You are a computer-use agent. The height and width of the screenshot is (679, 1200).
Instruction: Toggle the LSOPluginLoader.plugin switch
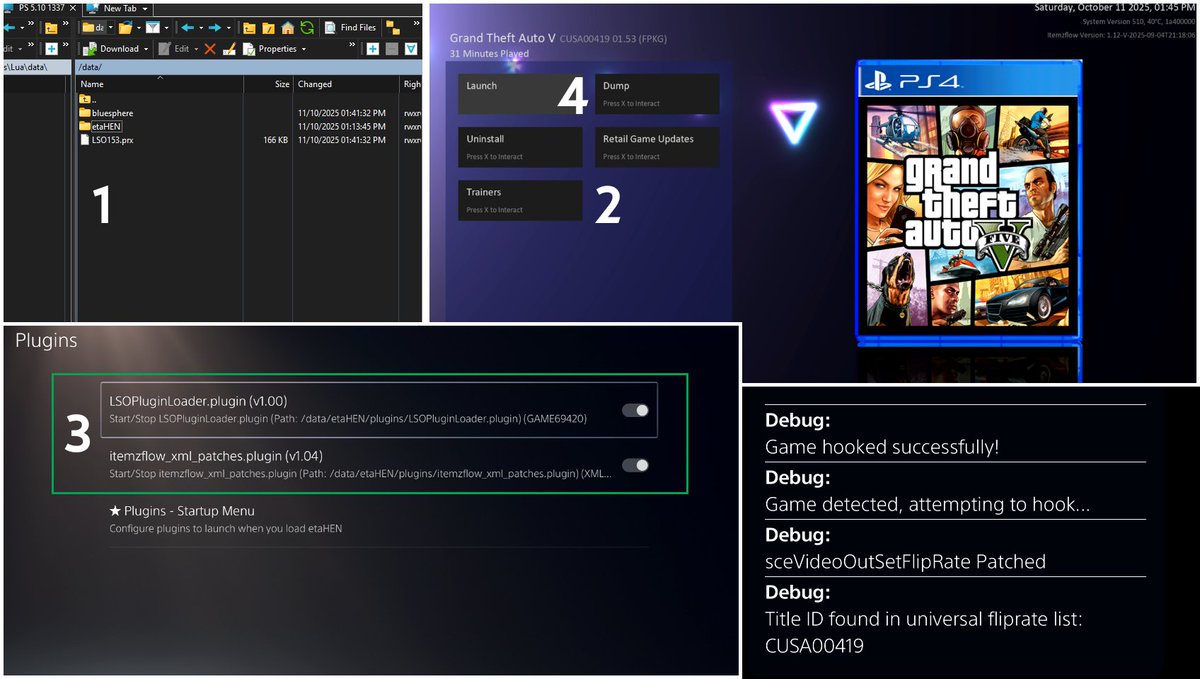tap(635, 410)
